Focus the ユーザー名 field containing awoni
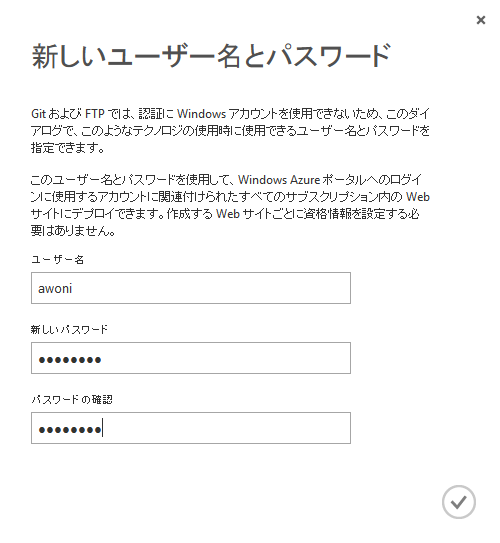This screenshot has height=543, width=500. click(191, 288)
